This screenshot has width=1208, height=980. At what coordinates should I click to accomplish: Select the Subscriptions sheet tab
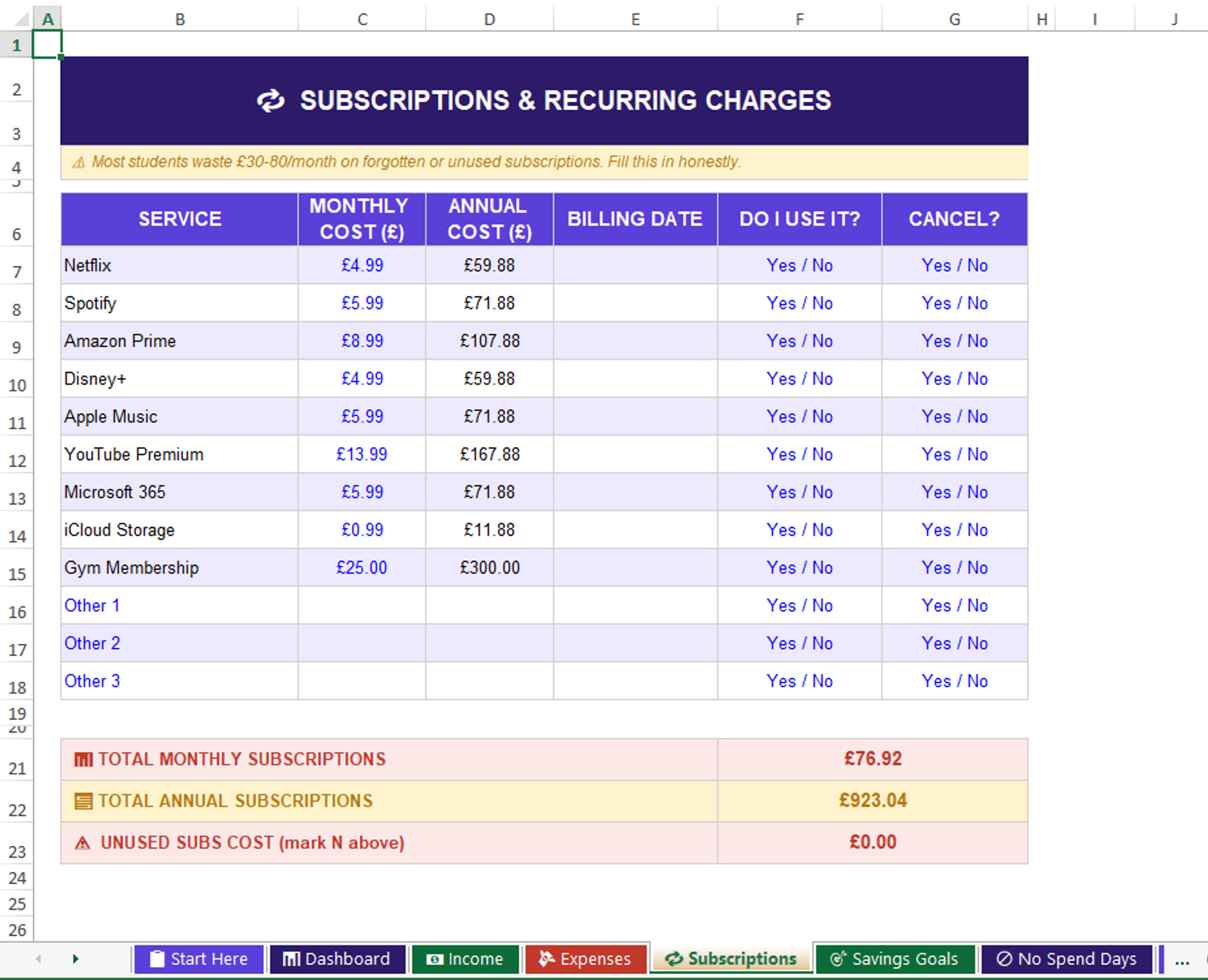point(731,959)
